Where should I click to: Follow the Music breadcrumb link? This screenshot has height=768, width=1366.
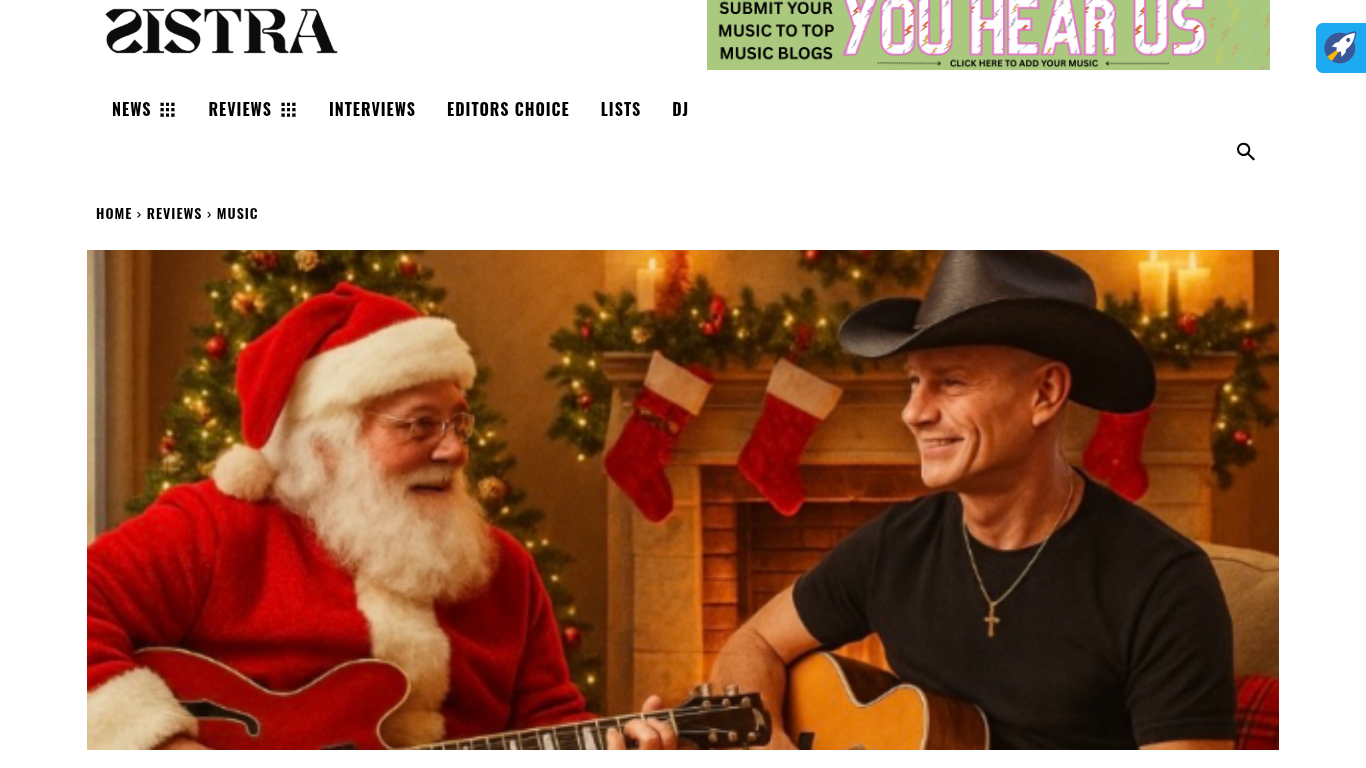[x=237, y=213]
